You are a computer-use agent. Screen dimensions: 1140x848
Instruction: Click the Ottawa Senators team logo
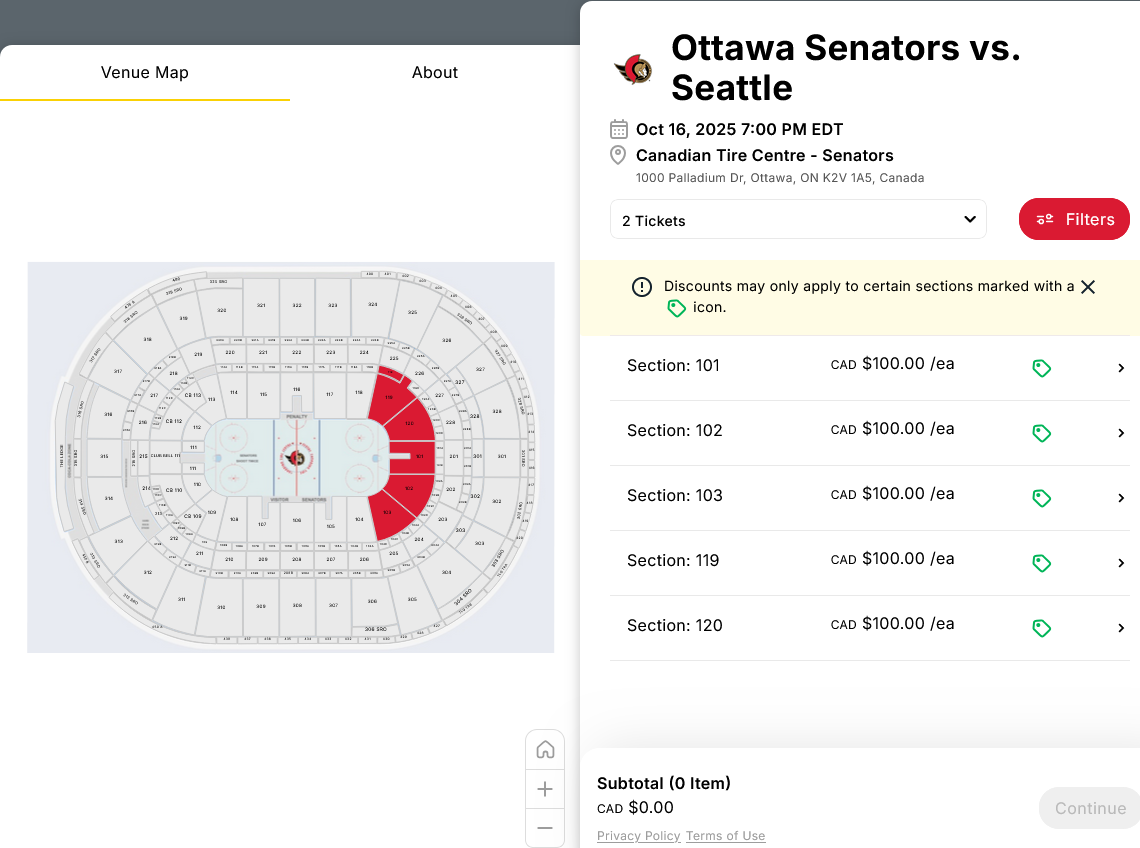(x=633, y=69)
